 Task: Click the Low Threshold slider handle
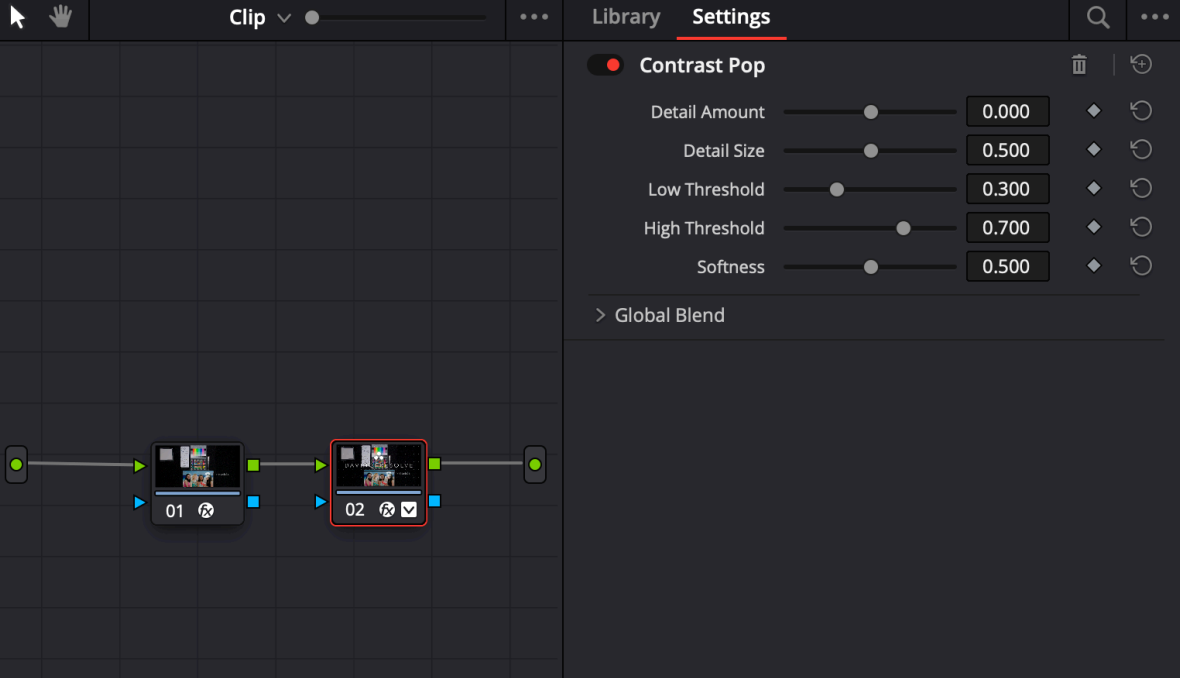pos(837,189)
